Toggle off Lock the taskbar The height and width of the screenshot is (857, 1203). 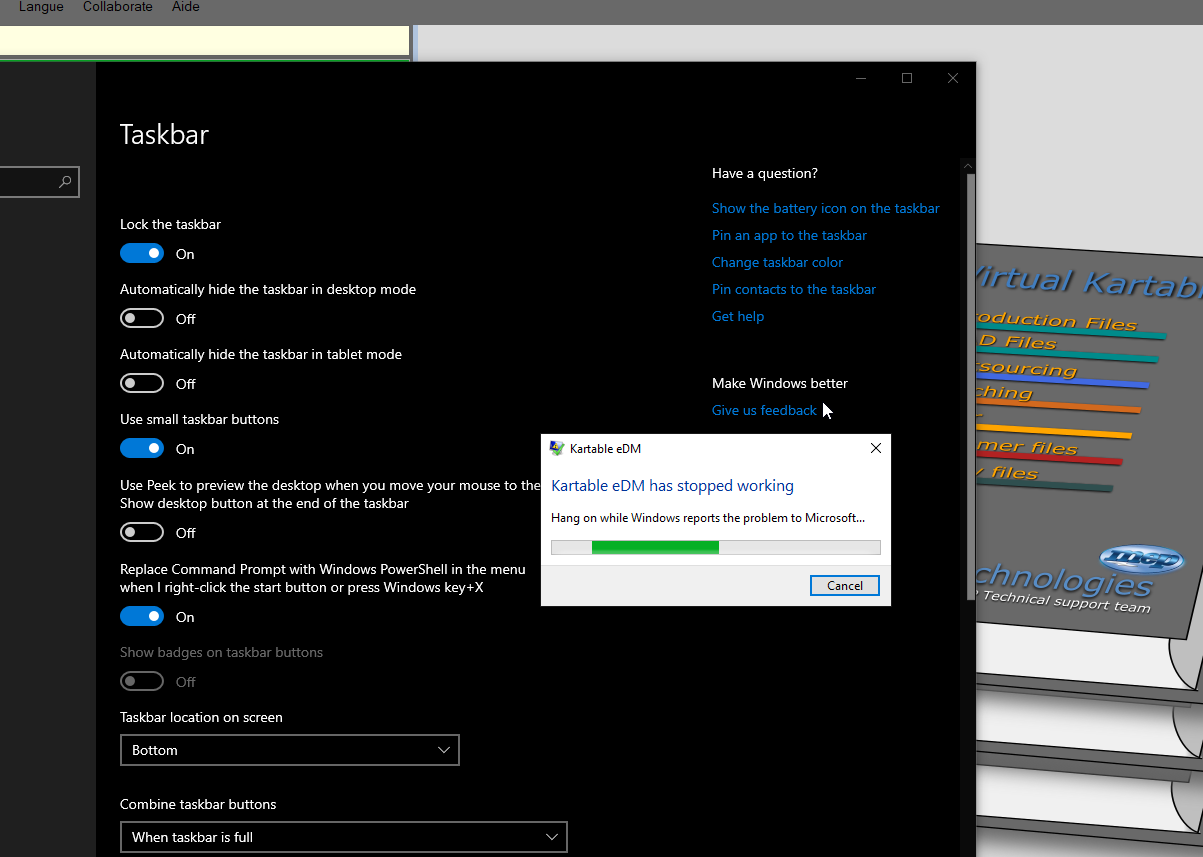coord(142,253)
